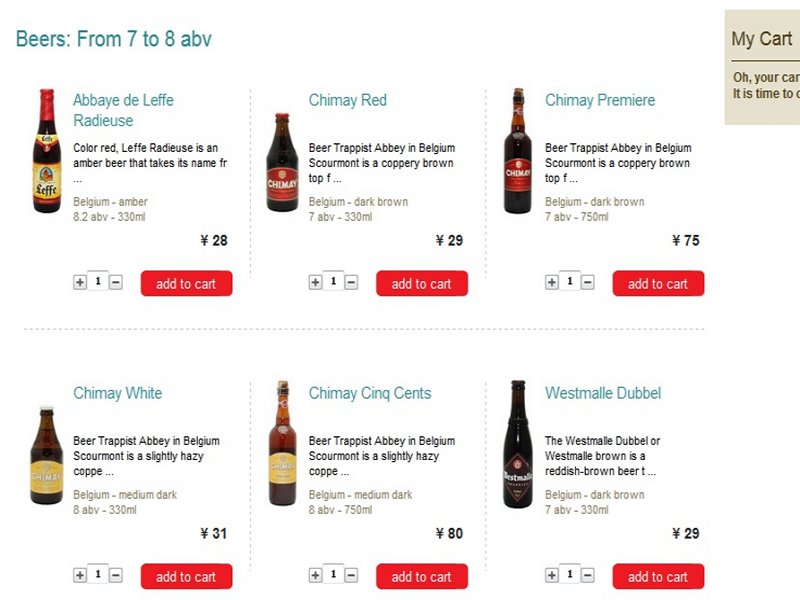Click the Chimay Premiere bottle image
The width and height of the screenshot is (800, 600).
tap(517, 151)
